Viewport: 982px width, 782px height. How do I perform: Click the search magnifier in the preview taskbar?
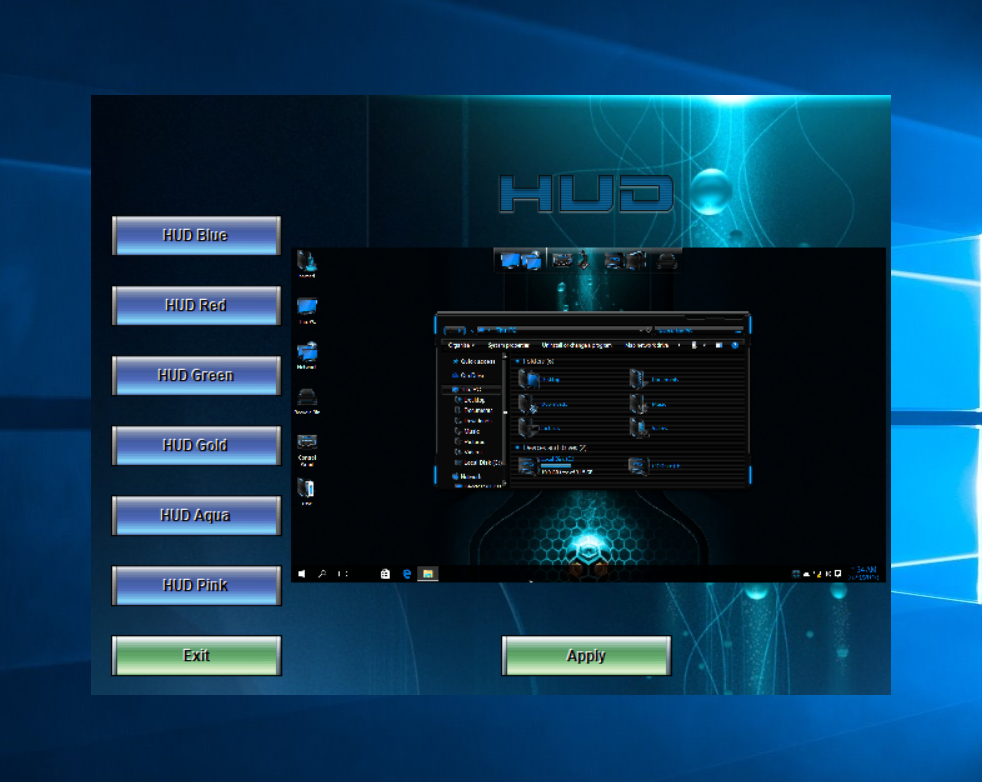pos(322,574)
